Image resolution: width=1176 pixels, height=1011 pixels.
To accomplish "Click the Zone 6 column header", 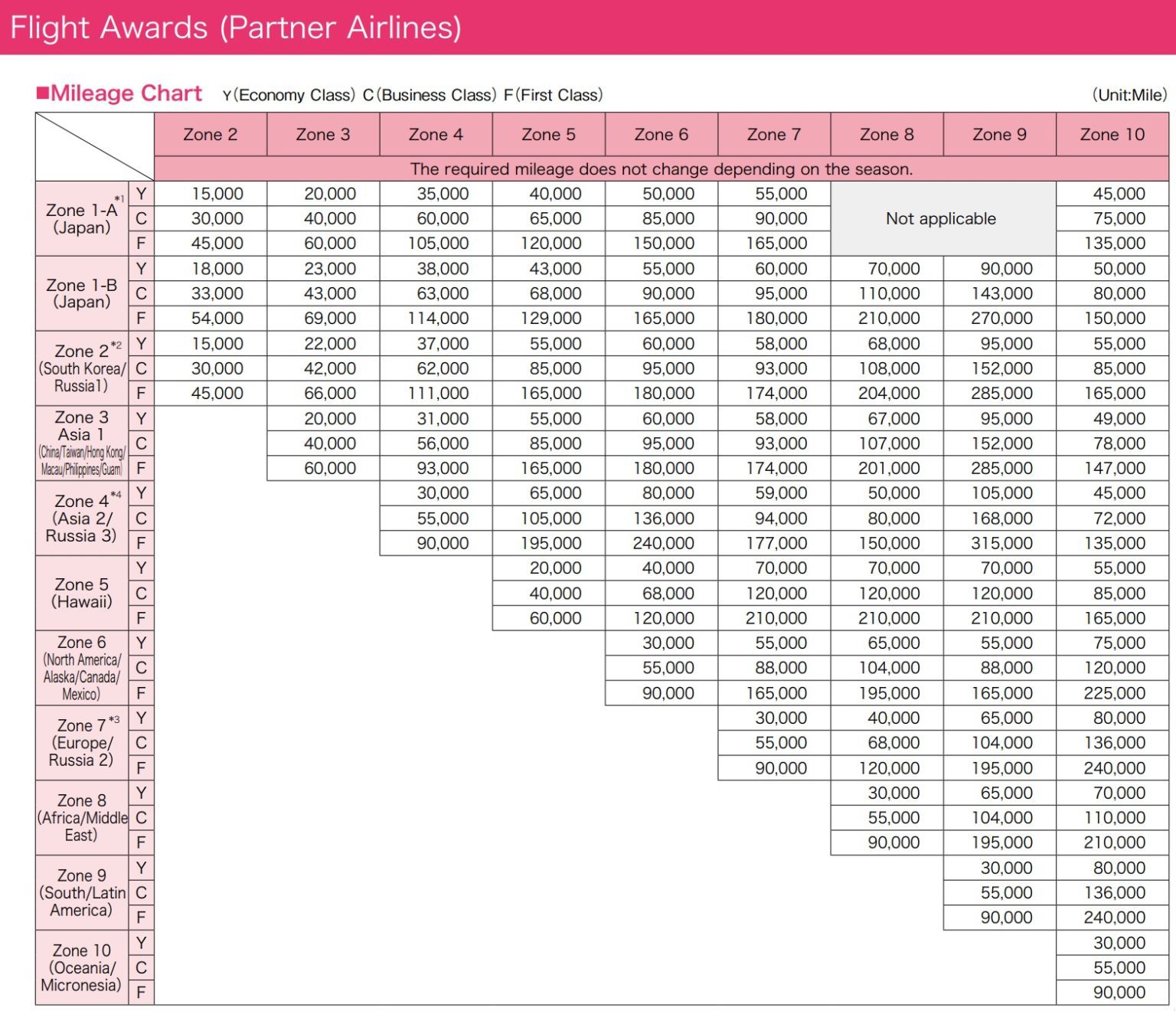I will tap(661, 135).
